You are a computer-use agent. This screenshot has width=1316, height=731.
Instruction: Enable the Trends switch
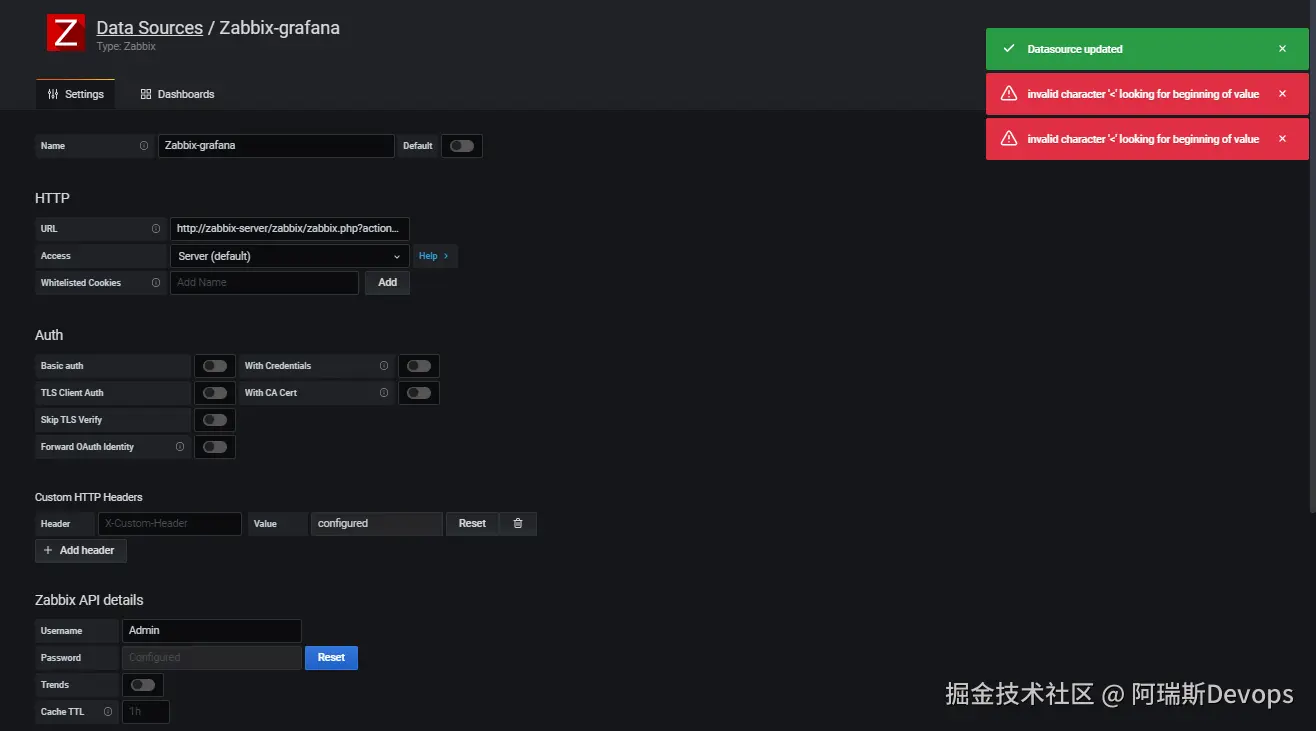click(143, 685)
